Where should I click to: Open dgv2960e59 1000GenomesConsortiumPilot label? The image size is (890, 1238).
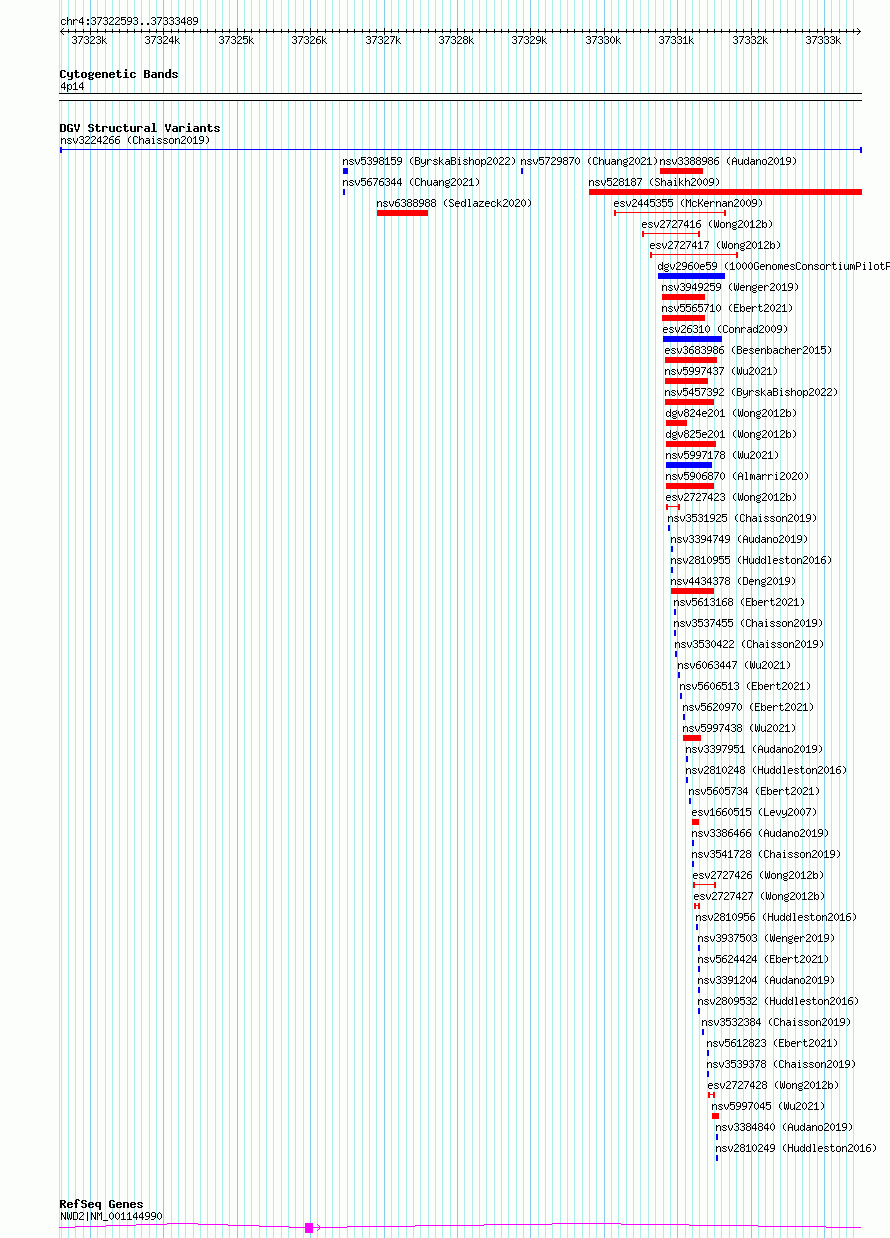pyautogui.click(x=773, y=266)
